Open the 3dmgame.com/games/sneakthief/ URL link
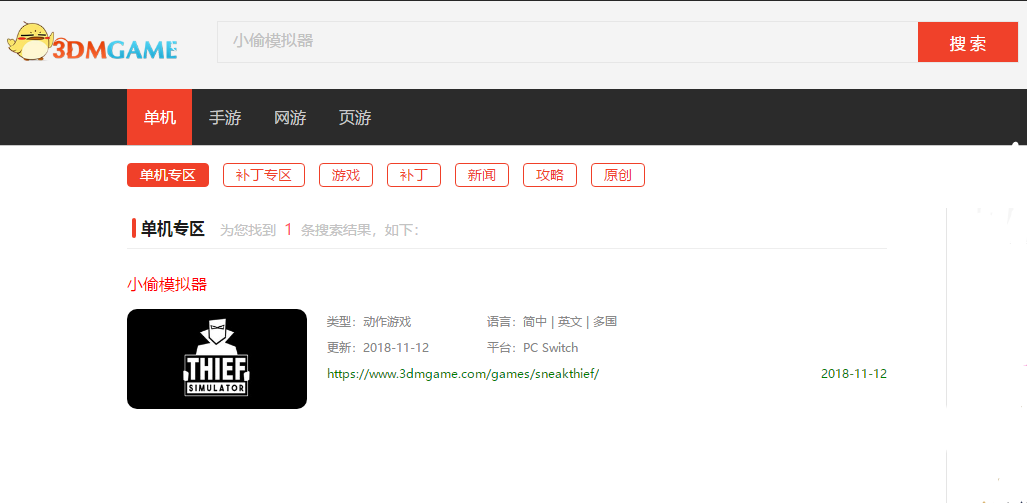This screenshot has width=1027, height=503. (463, 374)
